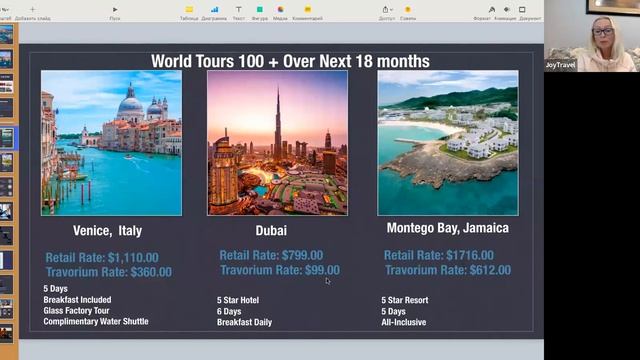
Task: Open the Share (Доступ) dropdown icon
Action: [x=387, y=9]
